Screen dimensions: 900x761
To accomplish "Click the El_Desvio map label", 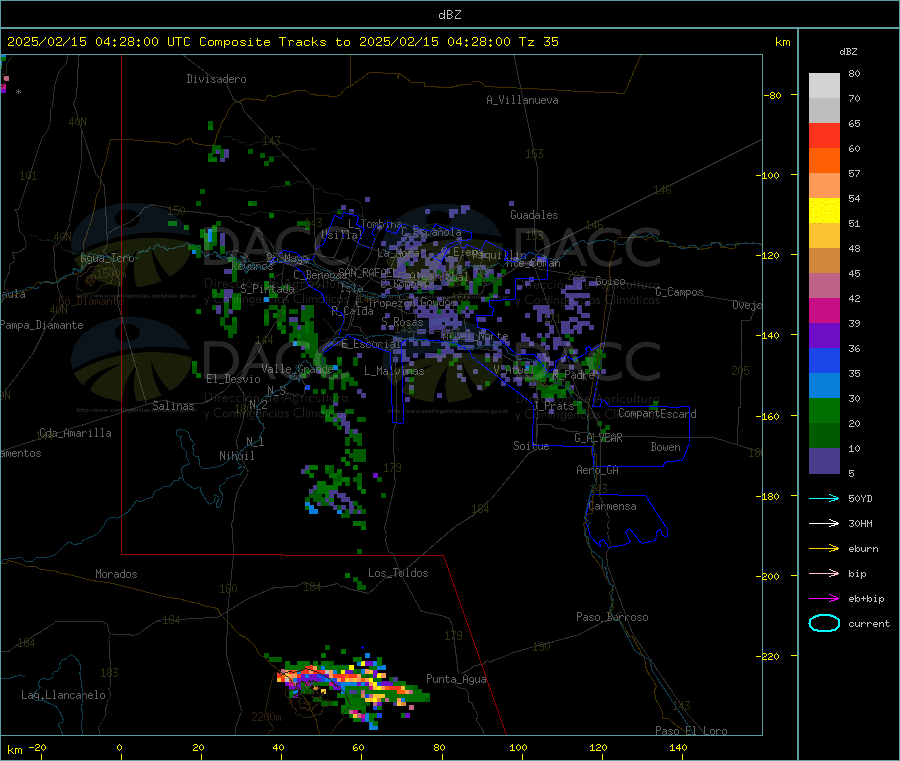I will point(234,379).
